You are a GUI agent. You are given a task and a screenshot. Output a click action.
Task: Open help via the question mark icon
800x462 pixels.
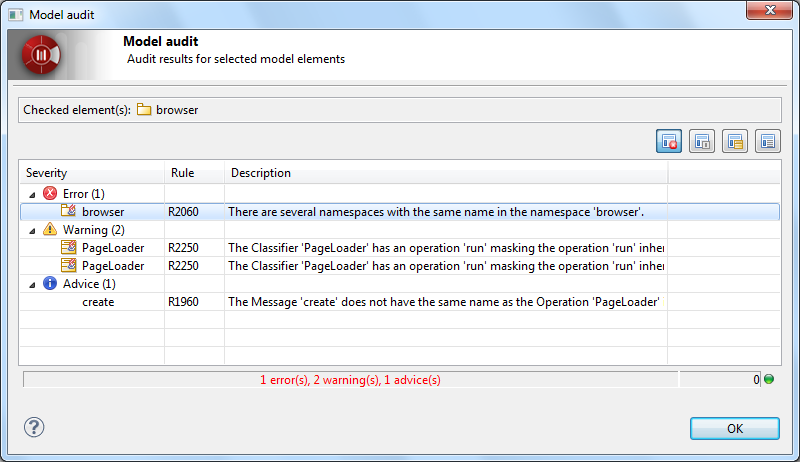(34, 428)
